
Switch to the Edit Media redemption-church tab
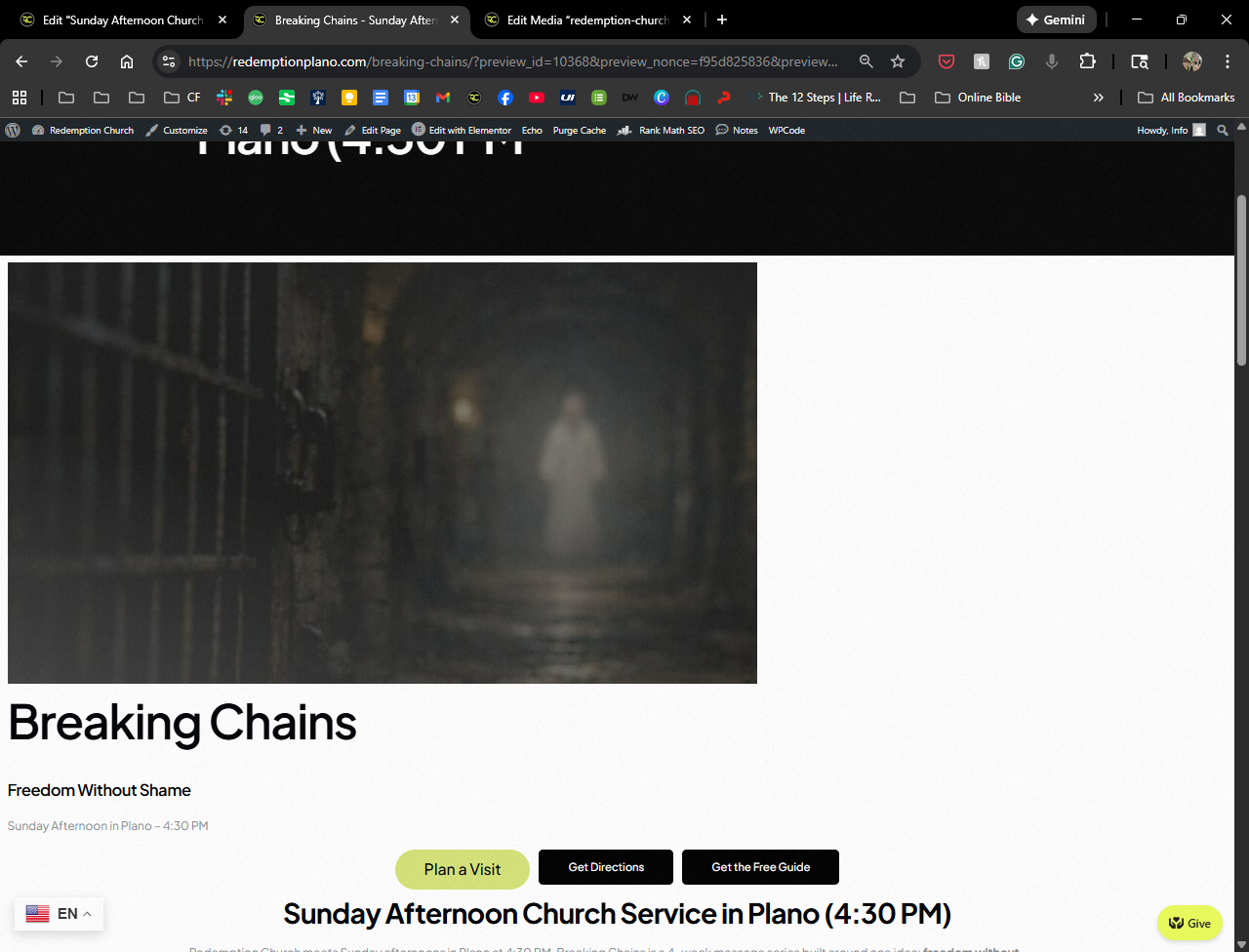(x=588, y=20)
